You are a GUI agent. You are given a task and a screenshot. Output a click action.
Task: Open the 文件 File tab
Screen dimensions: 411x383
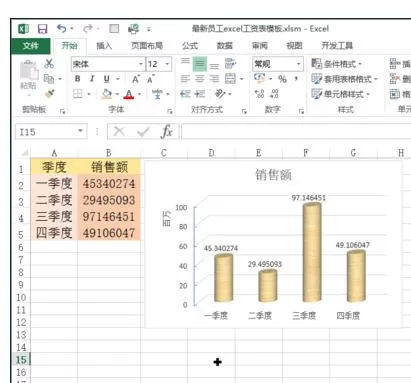tap(31, 46)
